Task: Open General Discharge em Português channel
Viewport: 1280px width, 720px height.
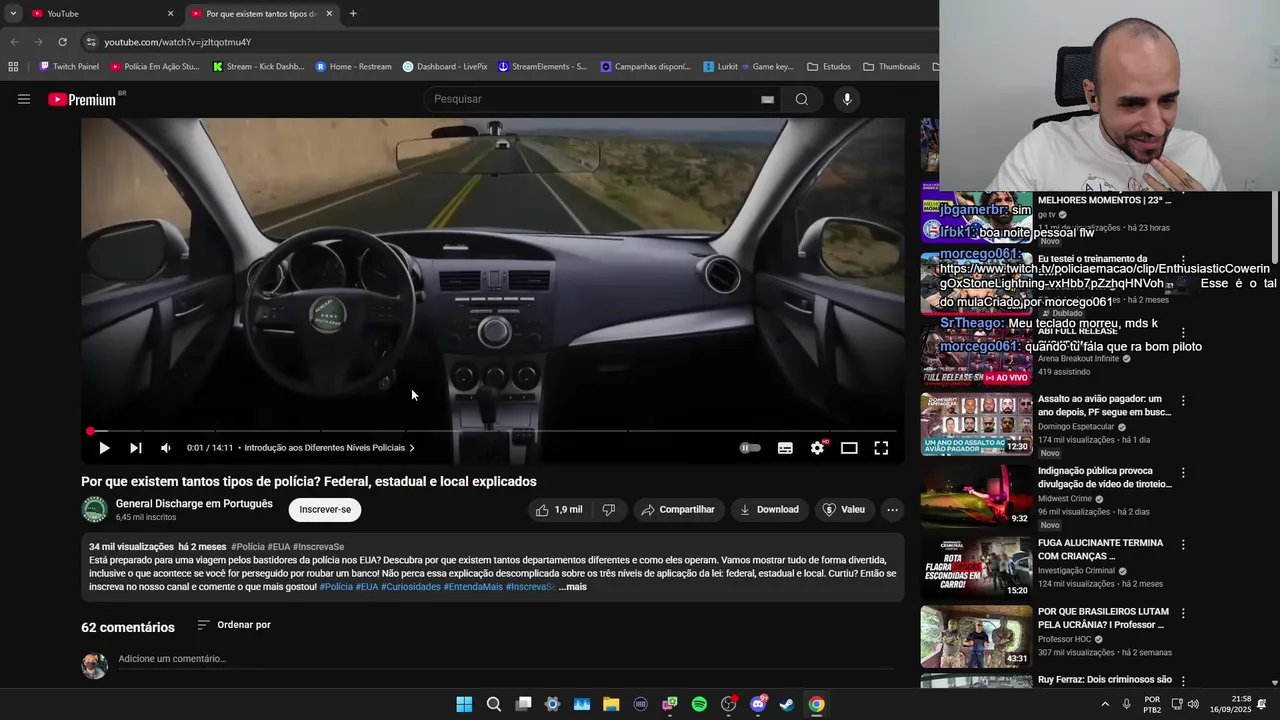Action: [194, 504]
